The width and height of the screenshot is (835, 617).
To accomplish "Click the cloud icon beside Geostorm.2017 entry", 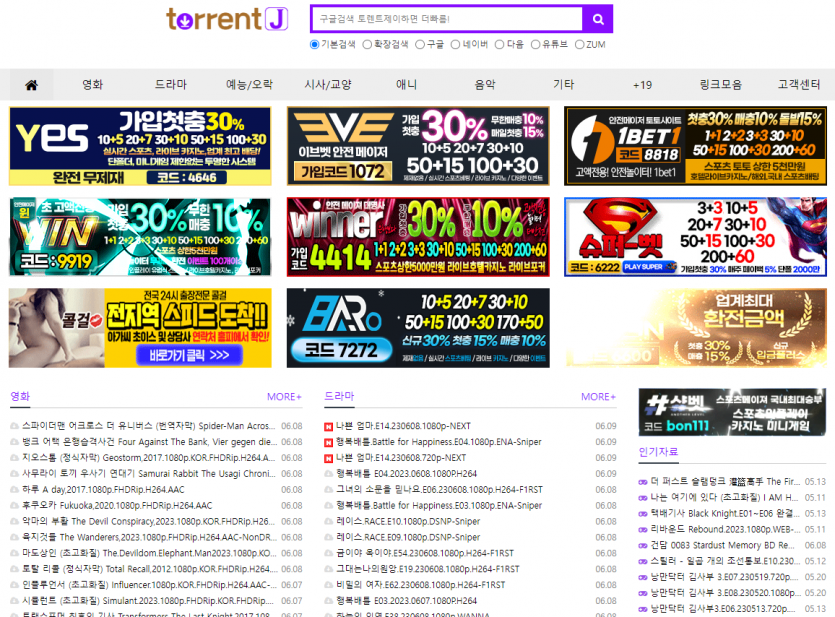I will coord(14,458).
